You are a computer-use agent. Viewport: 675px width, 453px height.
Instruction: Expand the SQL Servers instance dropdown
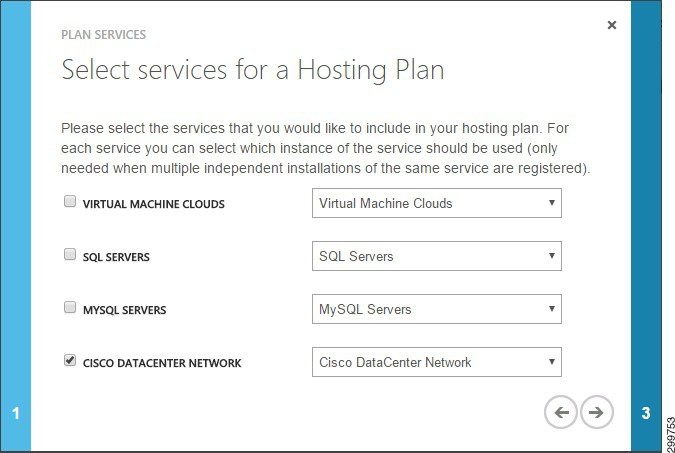[437, 256]
